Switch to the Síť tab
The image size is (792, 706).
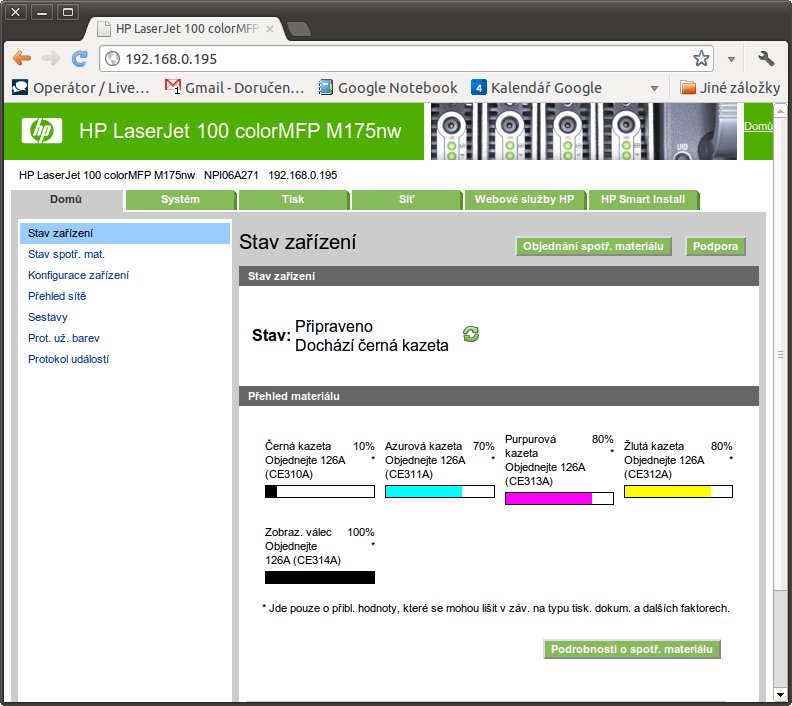407,199
